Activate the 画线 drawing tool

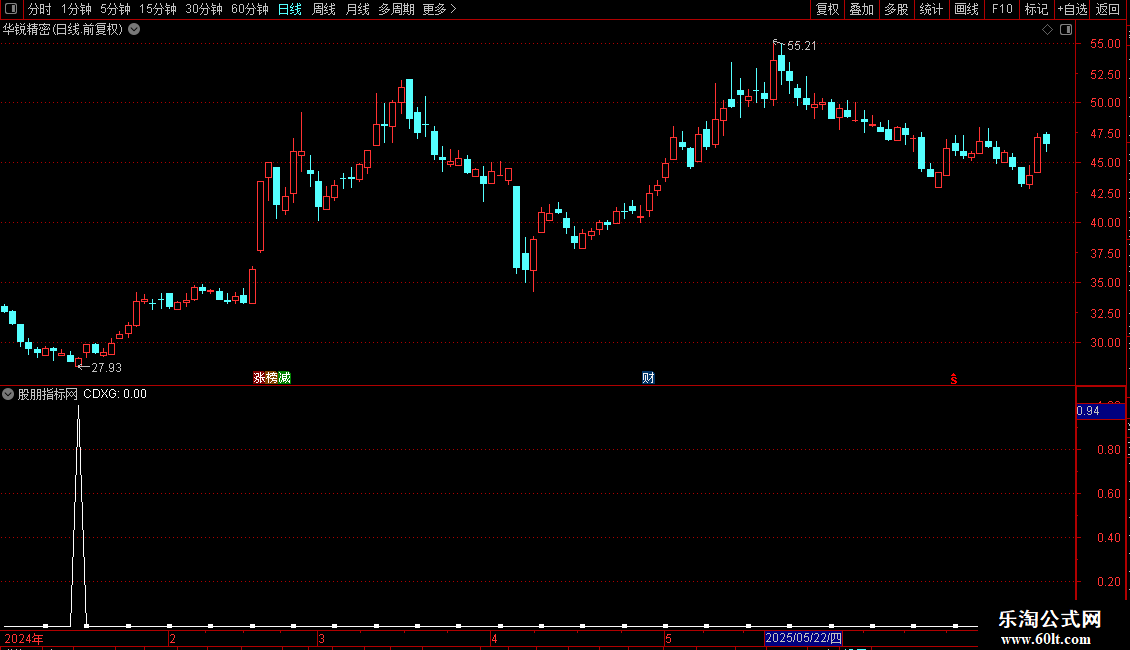966,9
